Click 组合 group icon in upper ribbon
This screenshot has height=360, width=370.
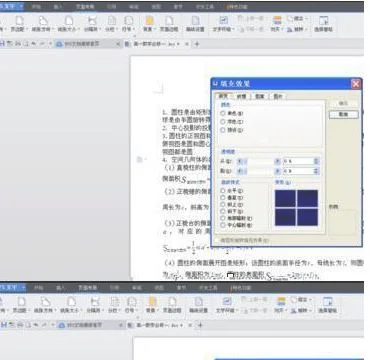coord(290,19)
